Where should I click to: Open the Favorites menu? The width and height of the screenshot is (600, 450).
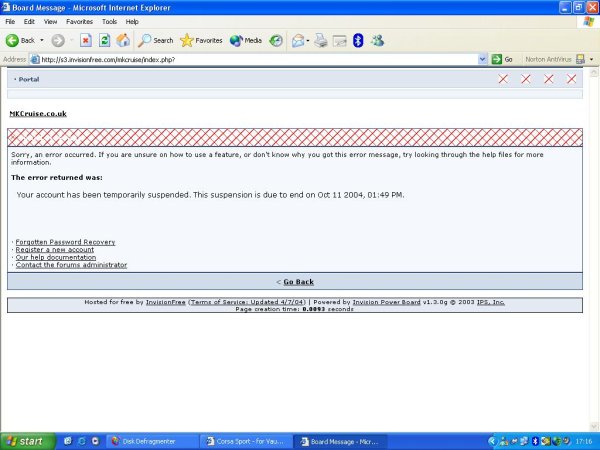pyautogui.click(x=79, y=20)
